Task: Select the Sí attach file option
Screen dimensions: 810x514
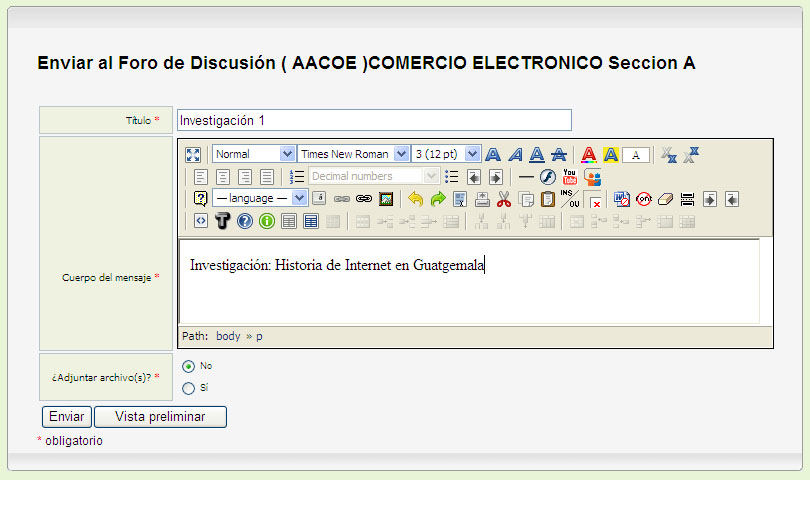Action: (188, 388)
